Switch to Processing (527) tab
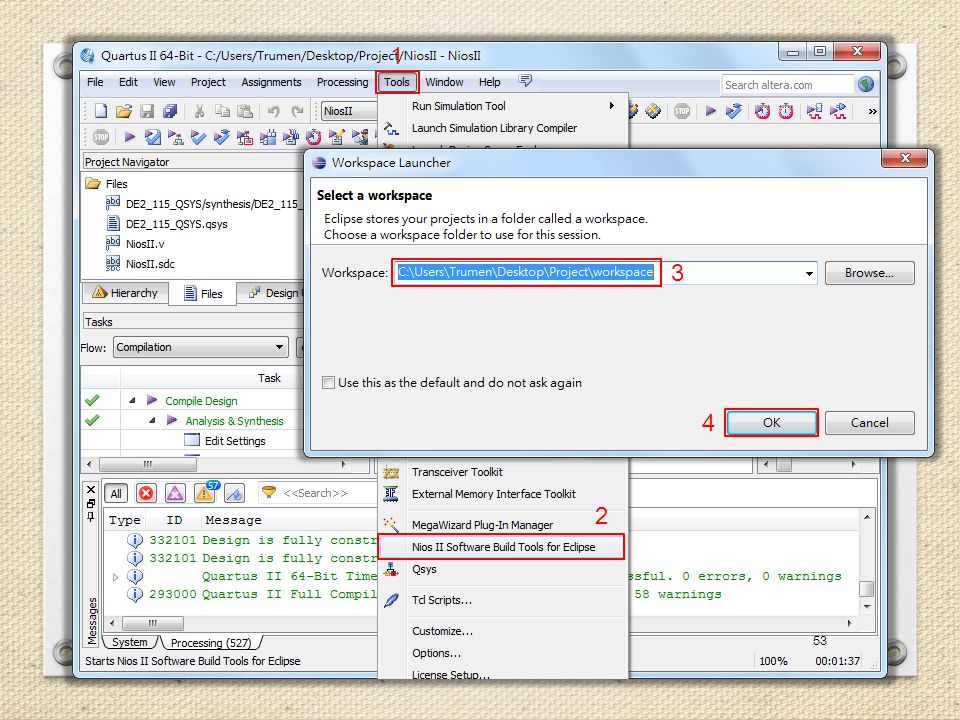 tap(211, 643)
